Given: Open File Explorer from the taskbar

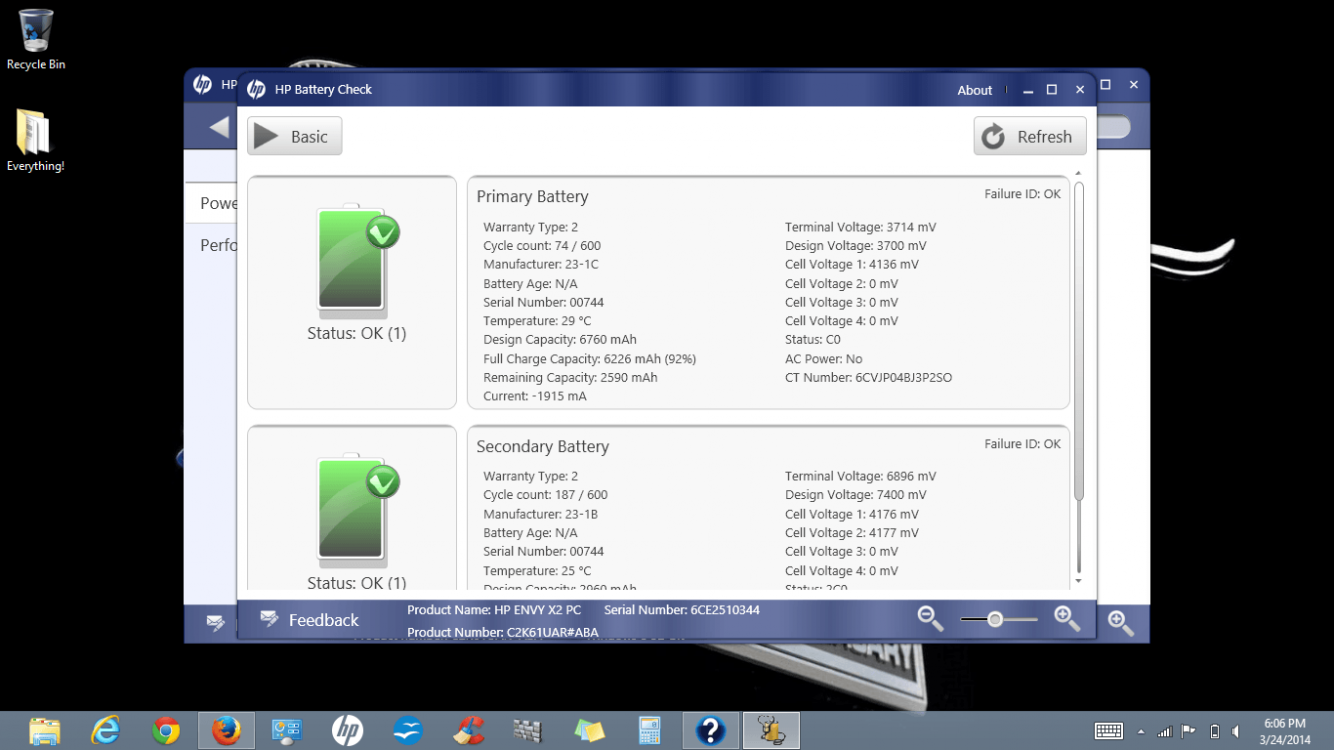Looking at the screenshot, I should pos(45,731).
